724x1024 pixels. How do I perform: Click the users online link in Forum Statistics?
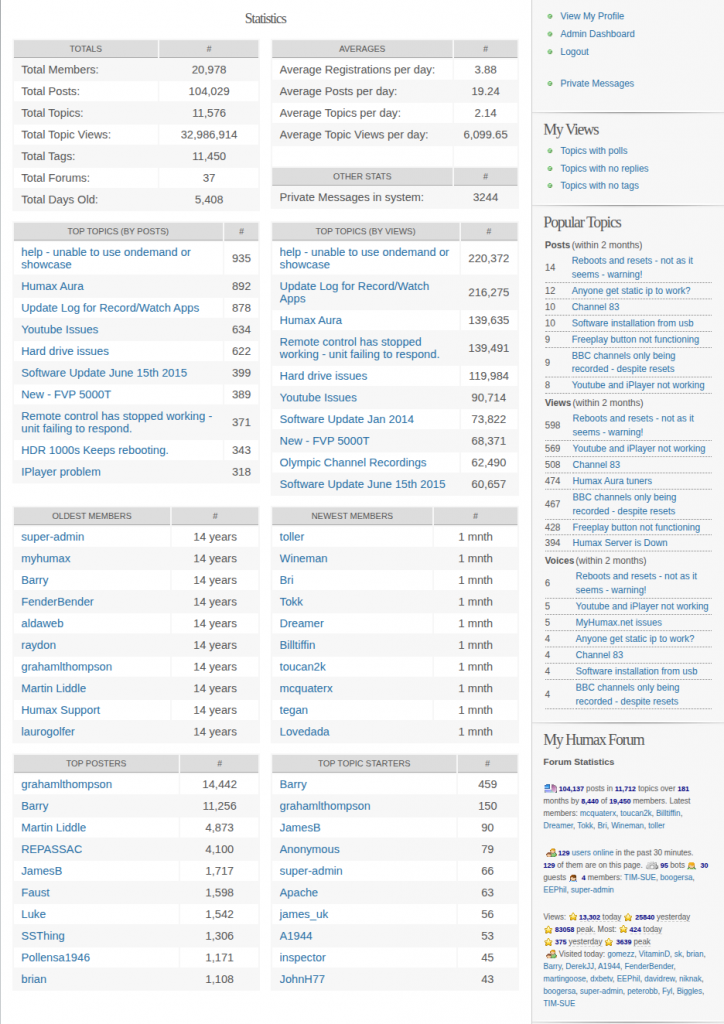pyautogui.click(x=592, y=853)
